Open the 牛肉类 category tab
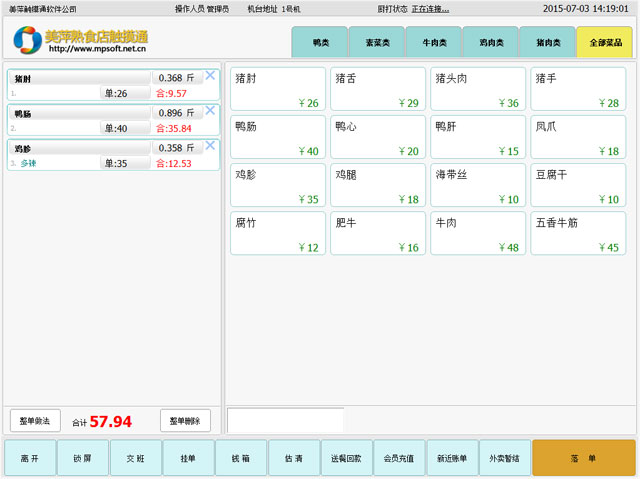This screenshot has width=640, height=479. coord(434,43)
